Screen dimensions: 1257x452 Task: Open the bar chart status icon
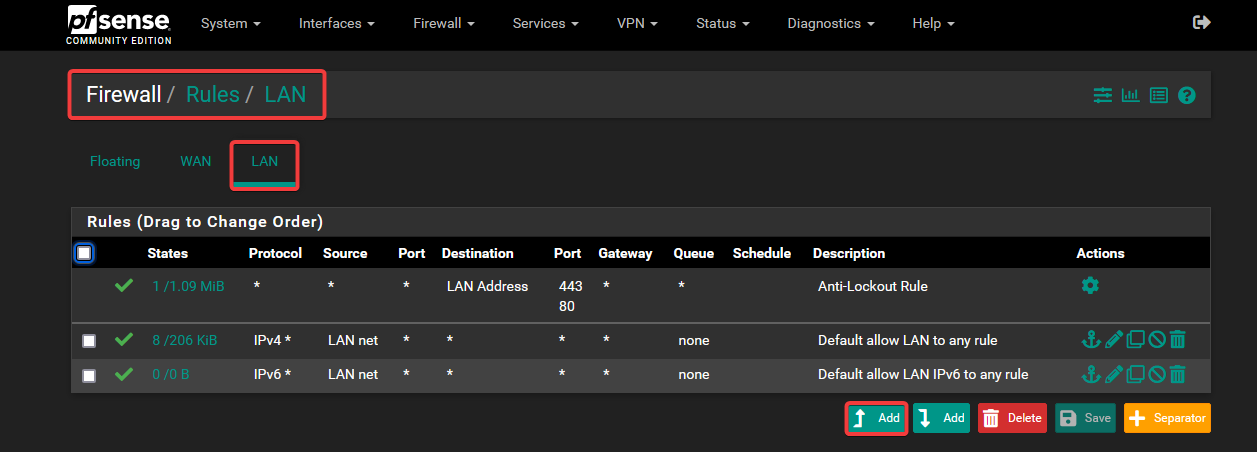(1130, 96)
